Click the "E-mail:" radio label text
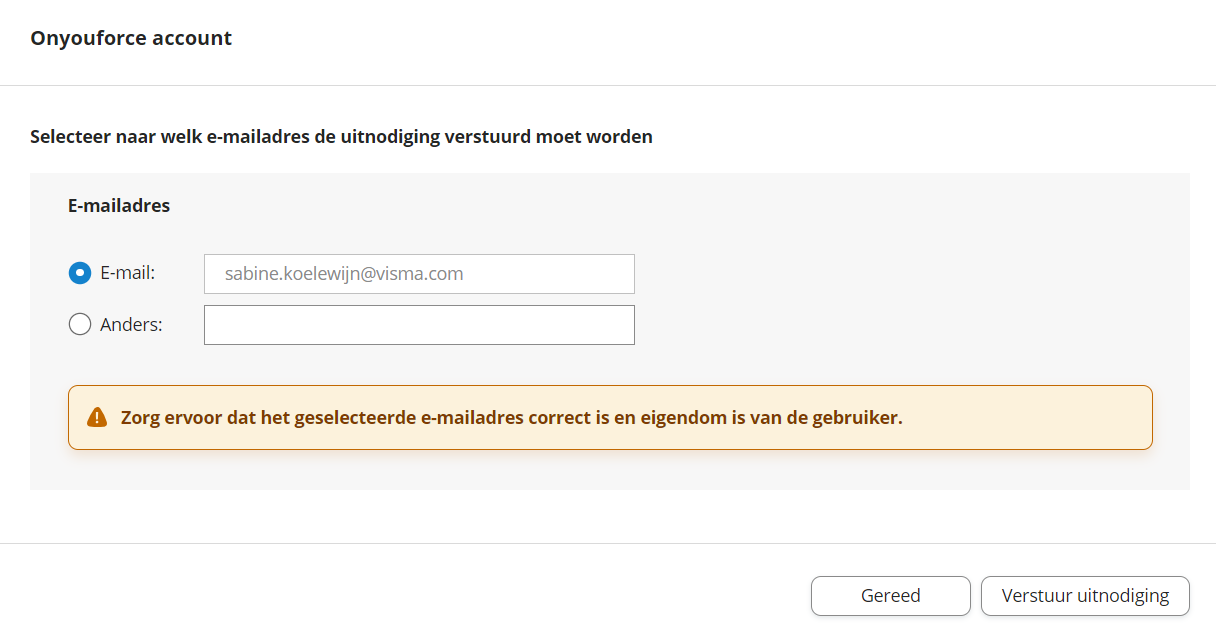Screen dimensions: 1216x633 pos(127,272)
